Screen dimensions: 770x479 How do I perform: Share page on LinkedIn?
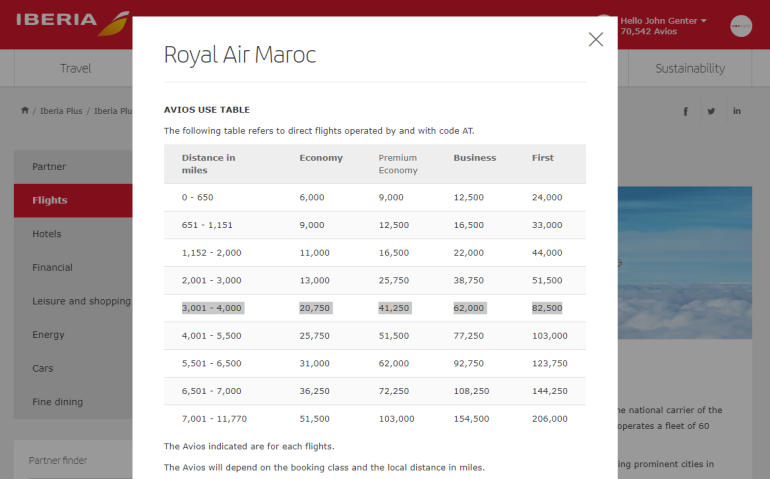pyautogui.click(x=737, y=111)
